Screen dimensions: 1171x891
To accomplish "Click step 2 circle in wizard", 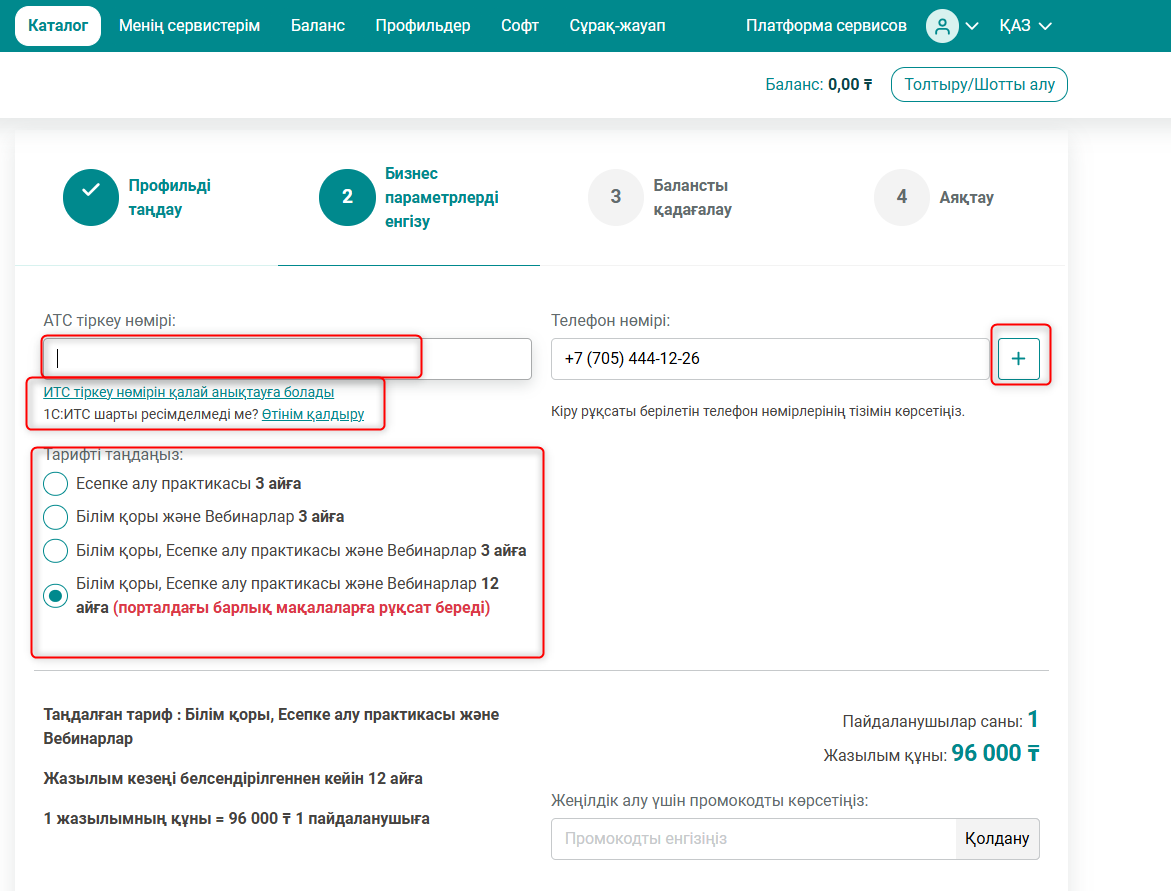I will 347,197.
